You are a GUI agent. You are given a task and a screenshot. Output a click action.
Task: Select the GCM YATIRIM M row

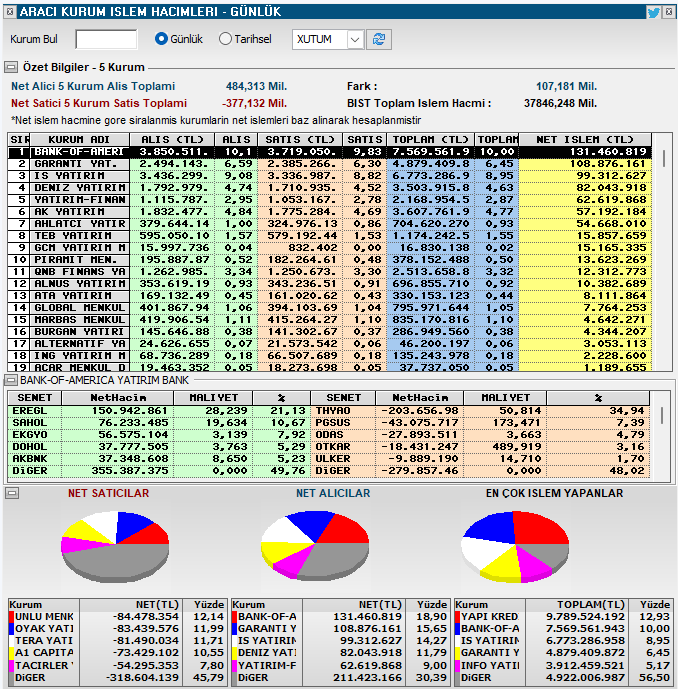pos(330,248)
